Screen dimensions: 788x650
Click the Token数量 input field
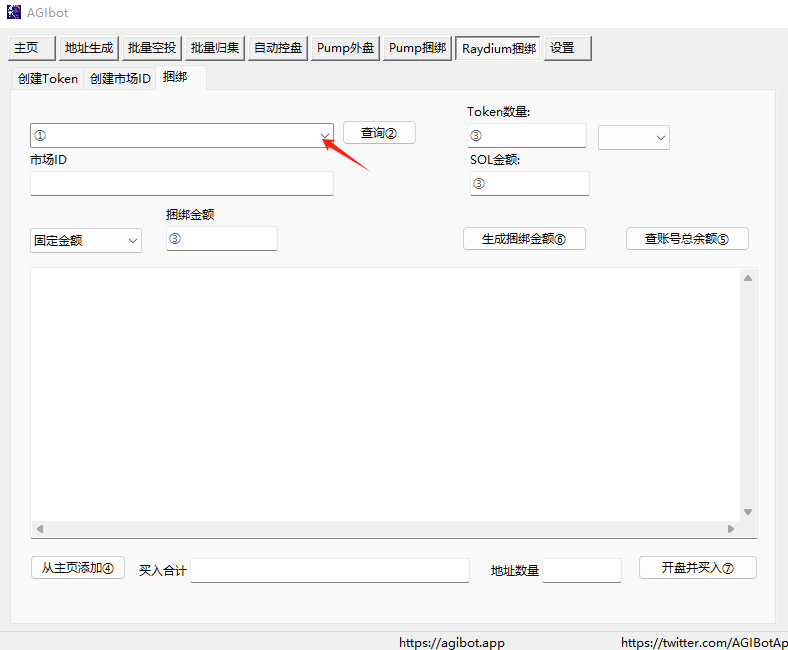(x=527, y=136)
